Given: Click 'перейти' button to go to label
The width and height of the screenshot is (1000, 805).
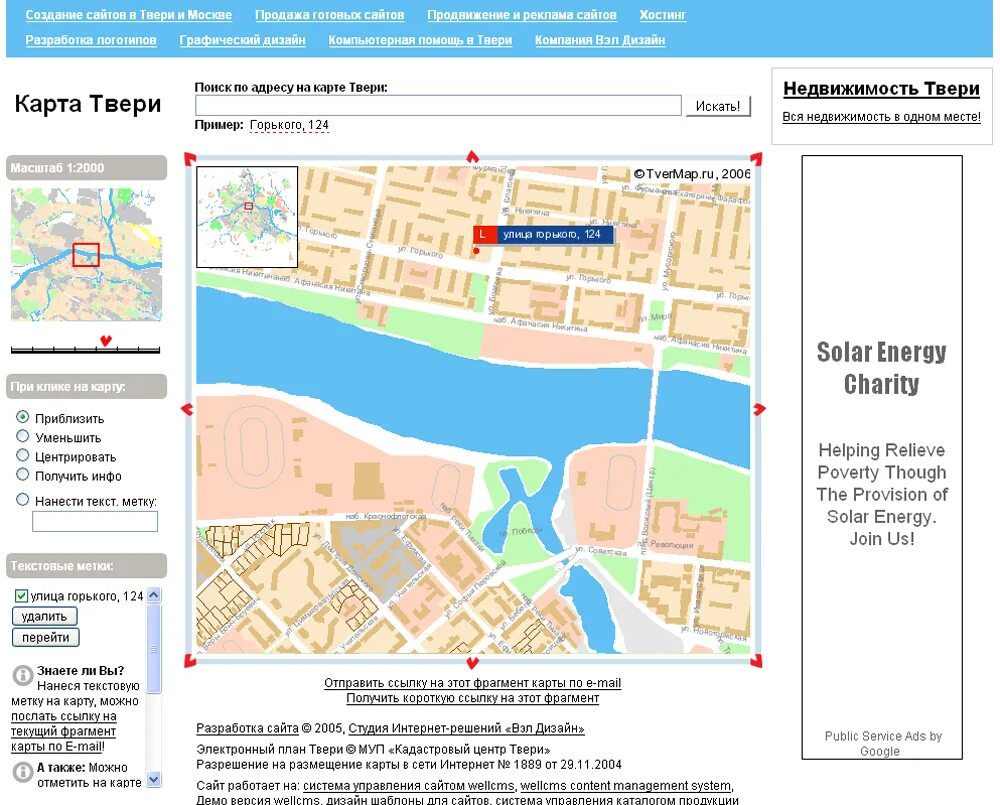Looking at the screenshot, I should [x=45, y=637].
